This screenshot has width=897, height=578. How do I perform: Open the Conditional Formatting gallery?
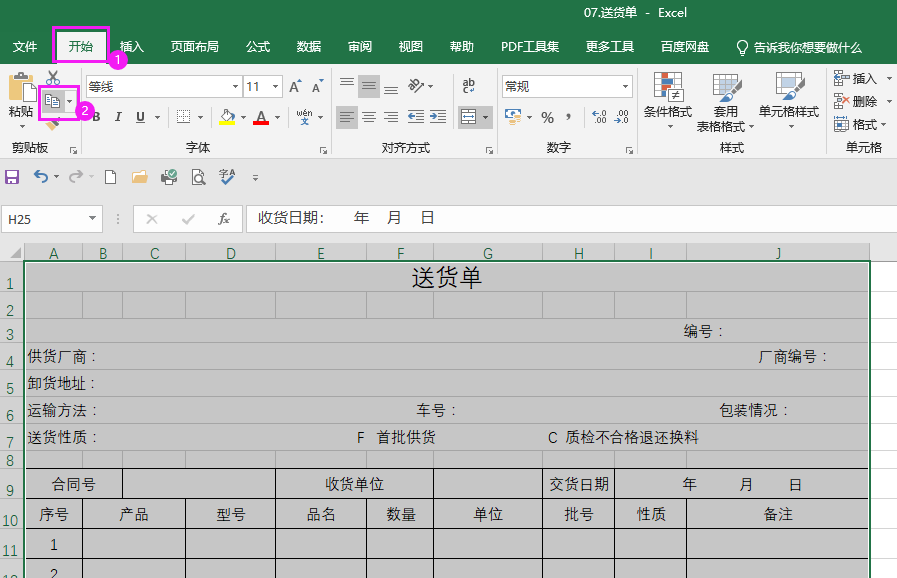tap(668, 100)
